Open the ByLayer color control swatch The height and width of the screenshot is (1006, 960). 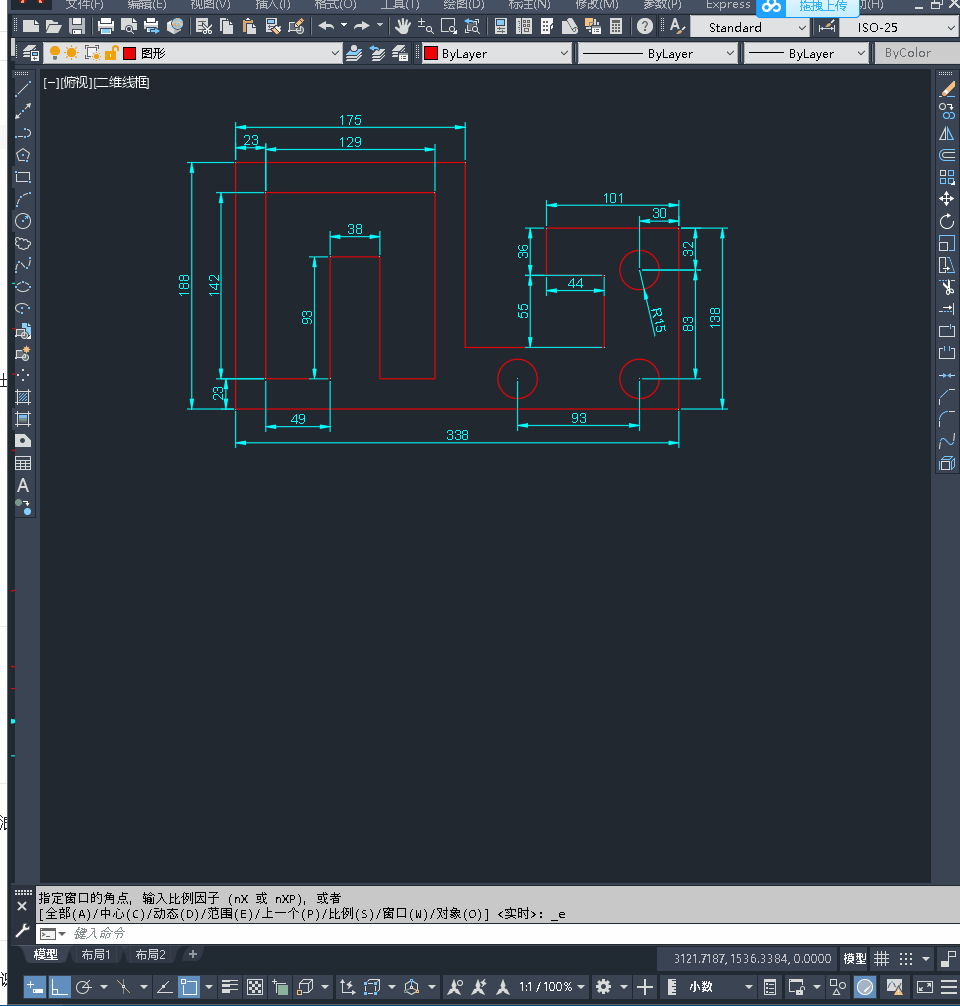coord(496,53)
